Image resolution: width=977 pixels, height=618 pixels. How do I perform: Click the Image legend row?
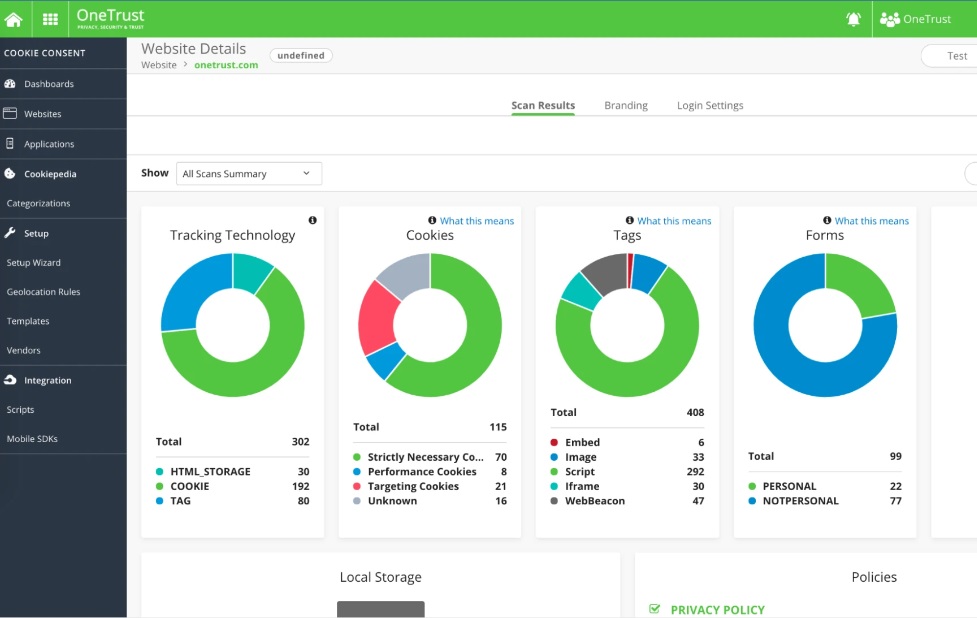(627, 457)
